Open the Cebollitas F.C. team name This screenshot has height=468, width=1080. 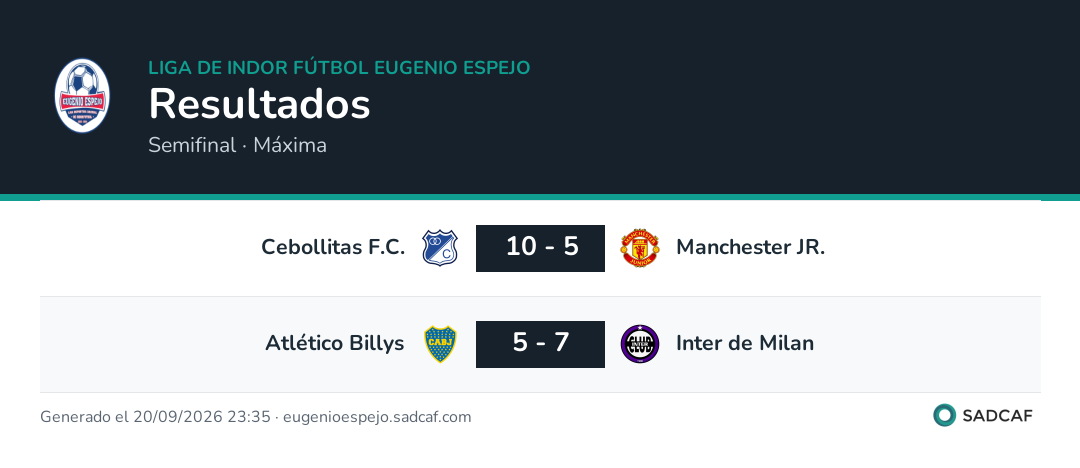tap(333, 247)
